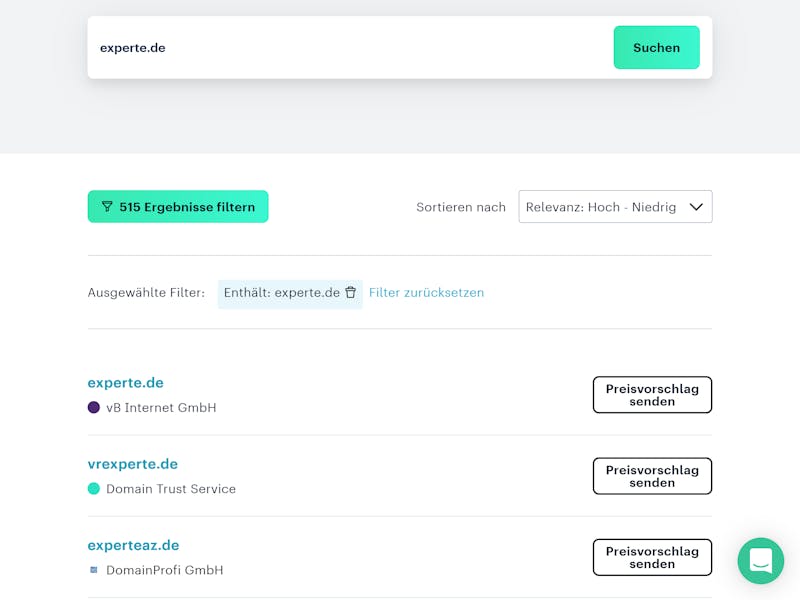The height and width of the screenshot is (600, 800).
Task: Click the DomainProfi GmbH seller logo icon
Action: click(x=94, y=570)
